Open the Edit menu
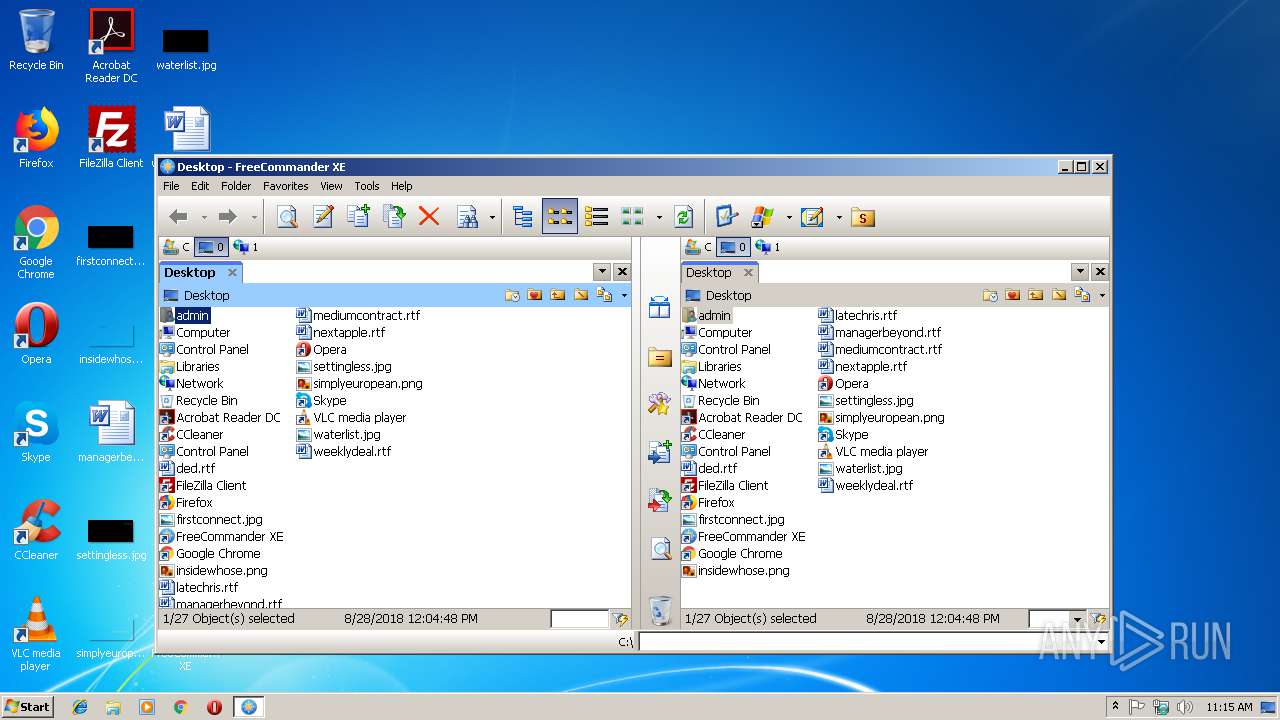 200,186
